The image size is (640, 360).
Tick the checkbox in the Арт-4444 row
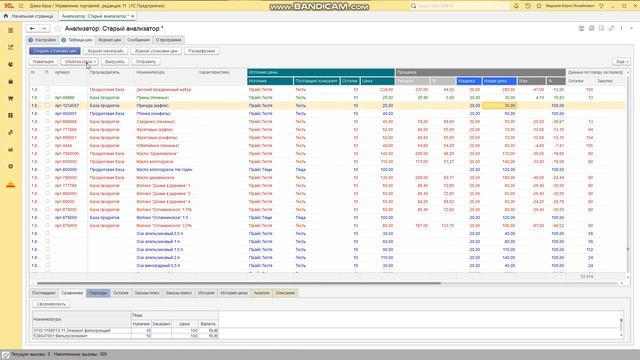pyautogui.click(x=47, y=145)
